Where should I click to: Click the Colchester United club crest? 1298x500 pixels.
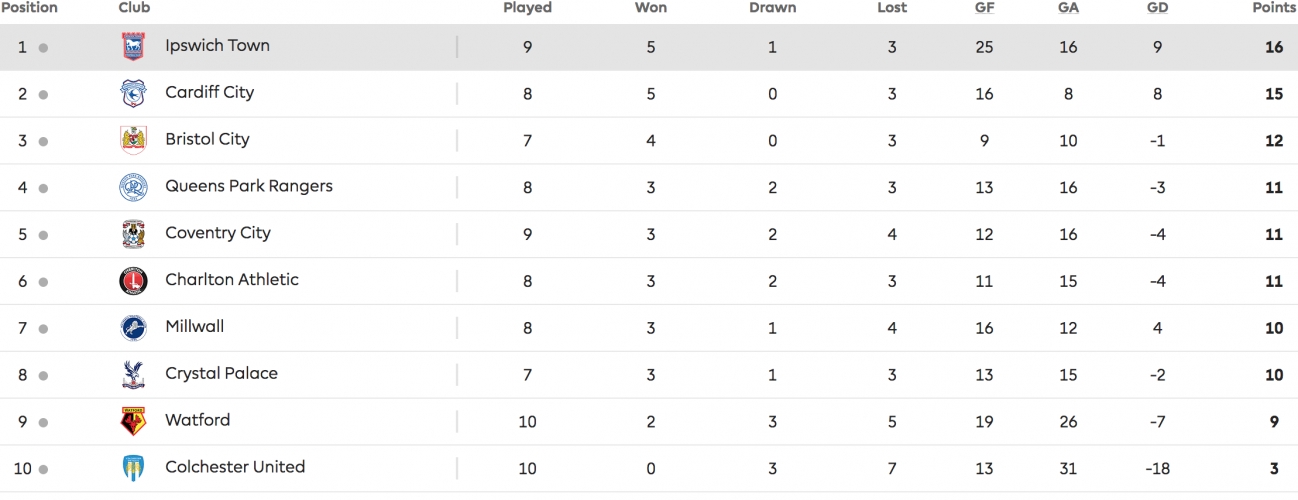pyautogui.click(x=133, y=468)
